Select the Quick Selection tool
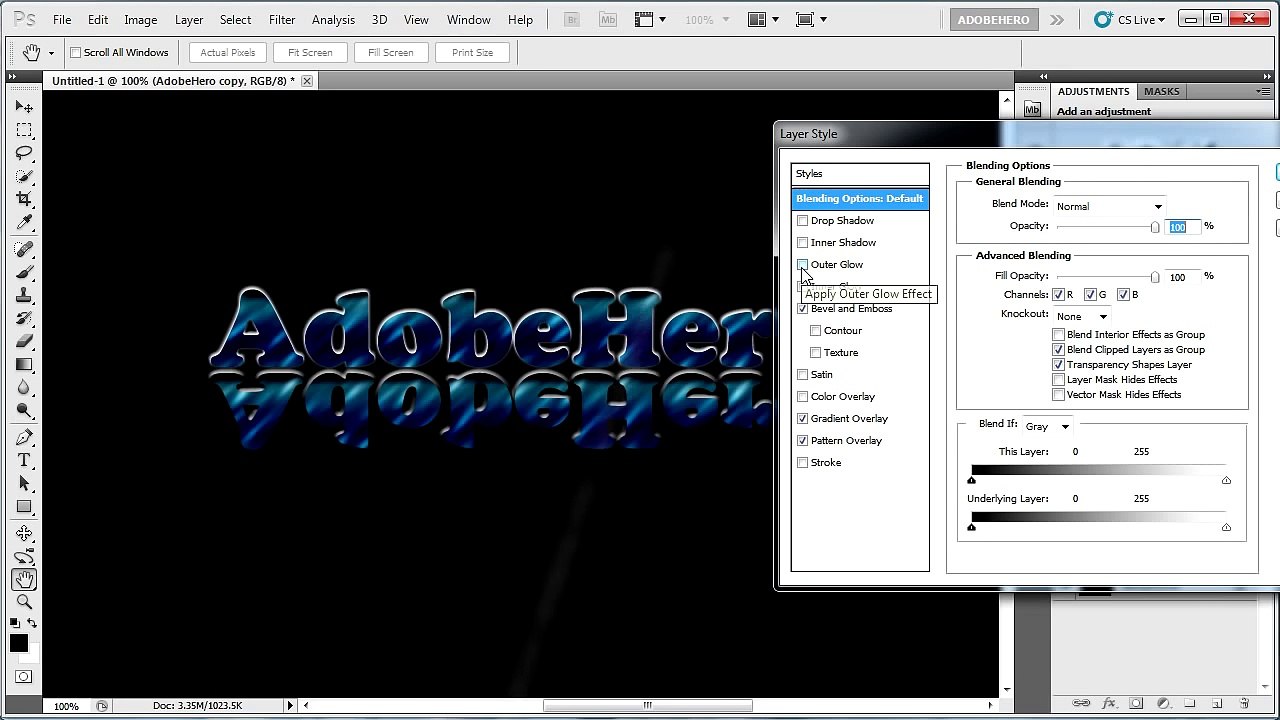The image size is (1280, 720). coord(24,176)
